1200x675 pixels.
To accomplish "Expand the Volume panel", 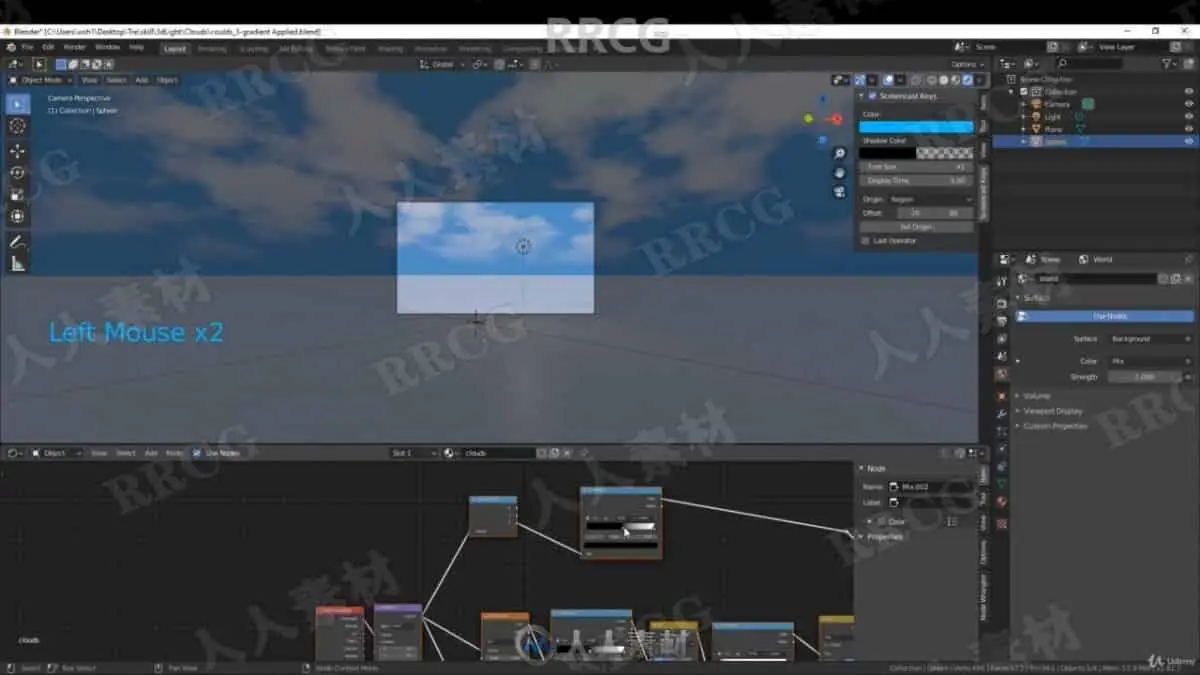I will click(1037, 396).
